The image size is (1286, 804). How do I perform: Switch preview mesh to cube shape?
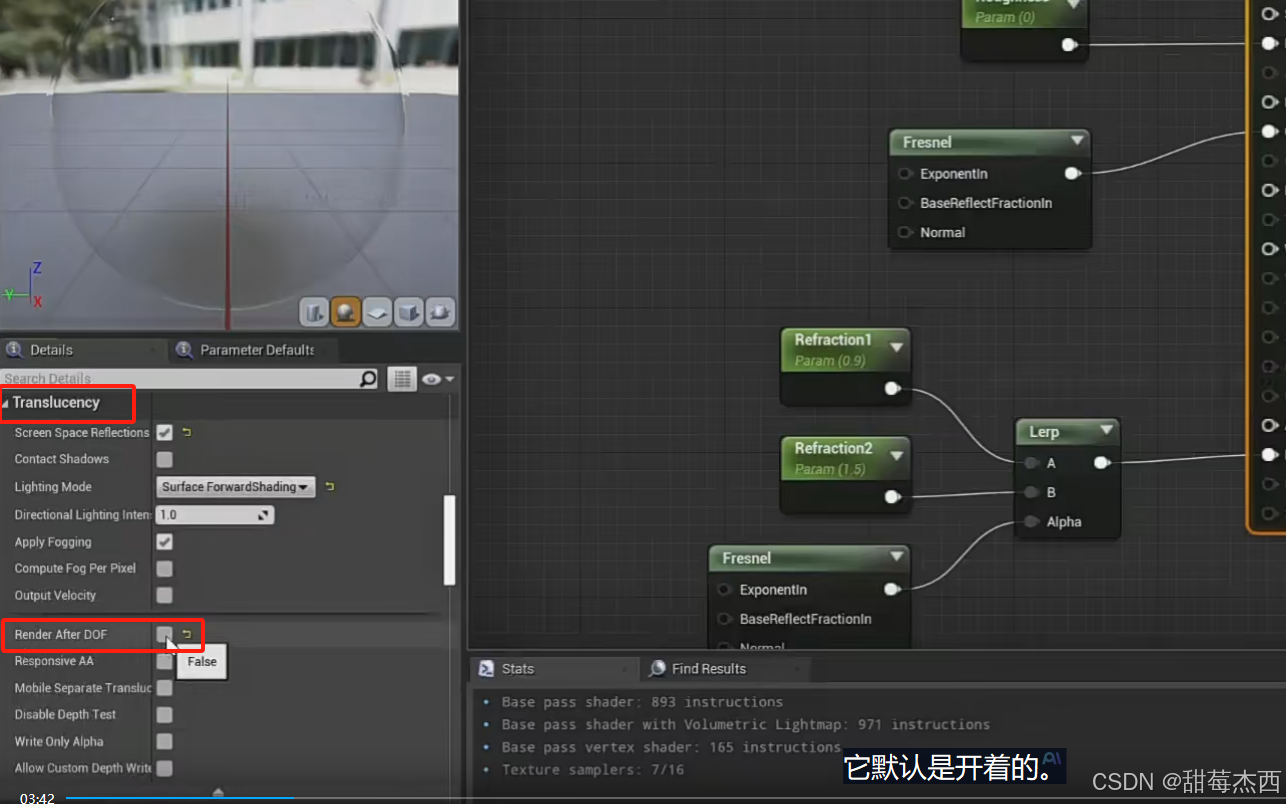(409, 313)
